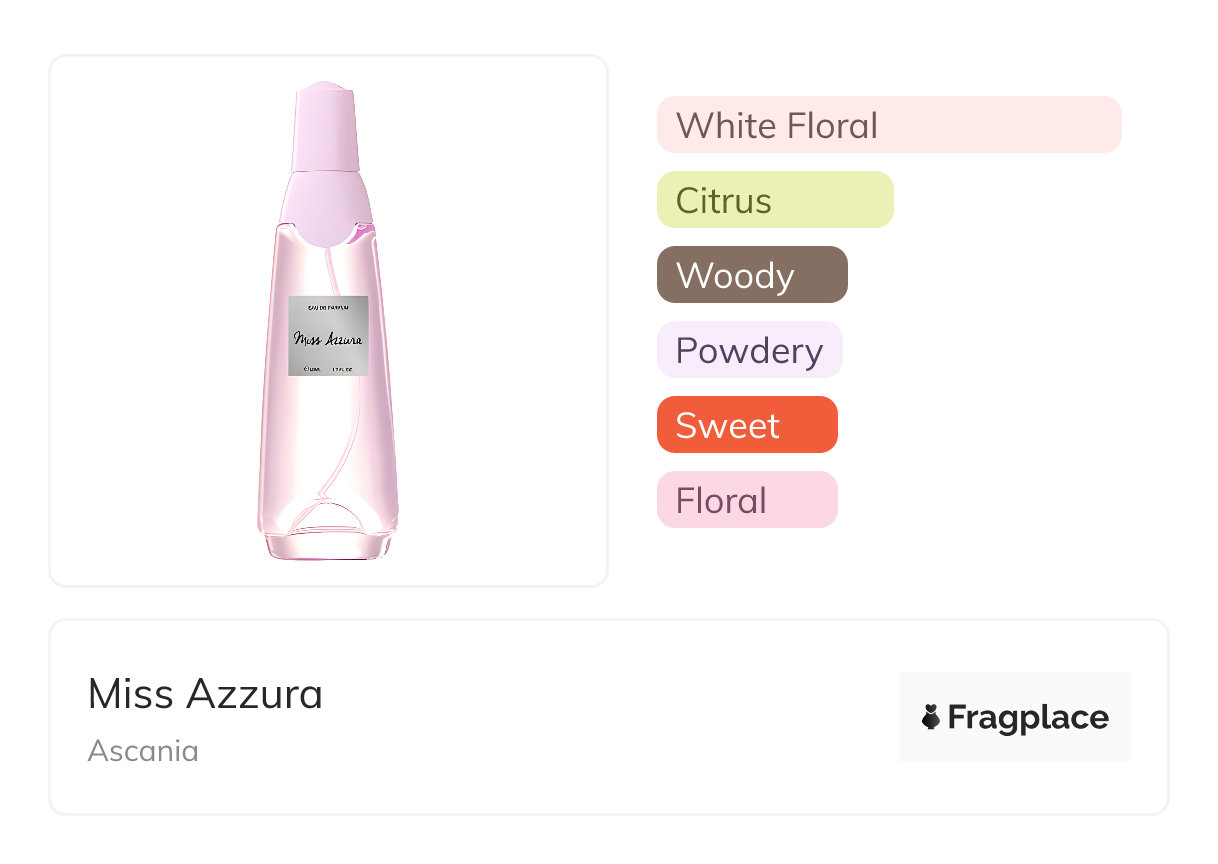Open the Ascania brand link

pos(143,750)
